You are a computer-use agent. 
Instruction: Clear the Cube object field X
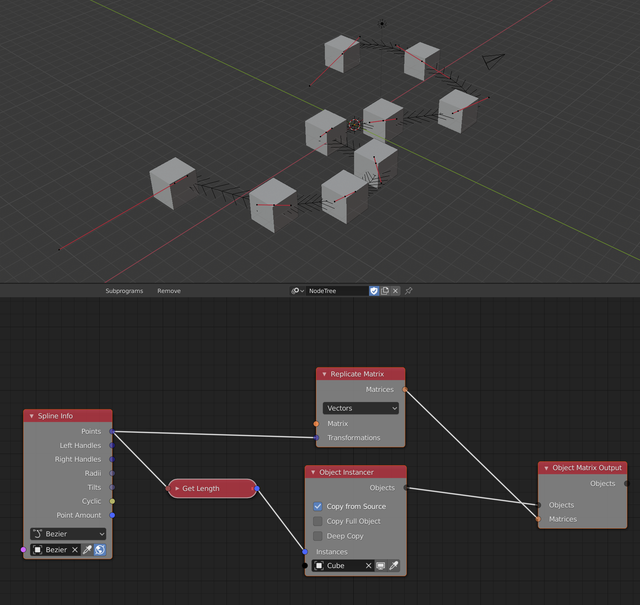coord(369,565)
